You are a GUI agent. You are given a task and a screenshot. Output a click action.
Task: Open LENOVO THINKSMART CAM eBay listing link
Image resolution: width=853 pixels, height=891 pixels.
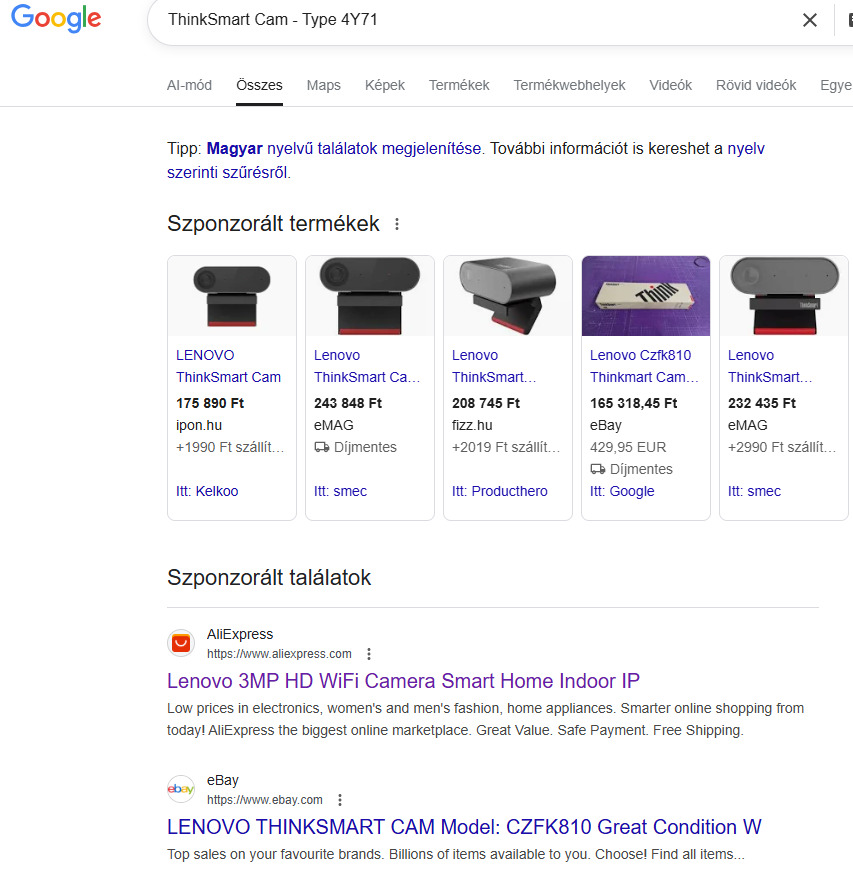[x=464, y=827]
